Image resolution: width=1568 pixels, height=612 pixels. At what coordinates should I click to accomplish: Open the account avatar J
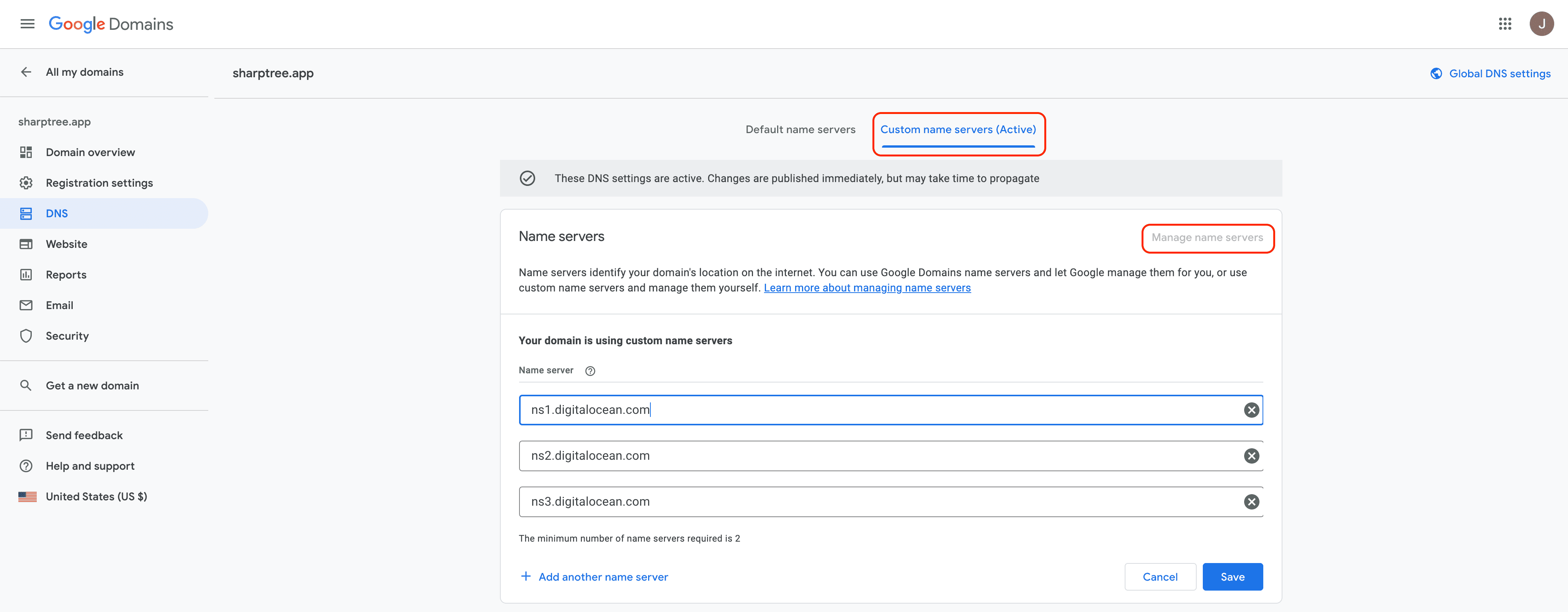click(1541, 24)
